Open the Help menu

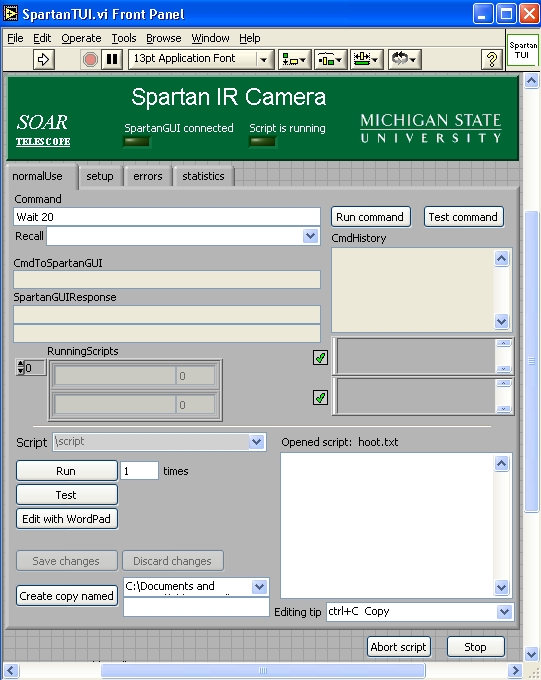249,38
